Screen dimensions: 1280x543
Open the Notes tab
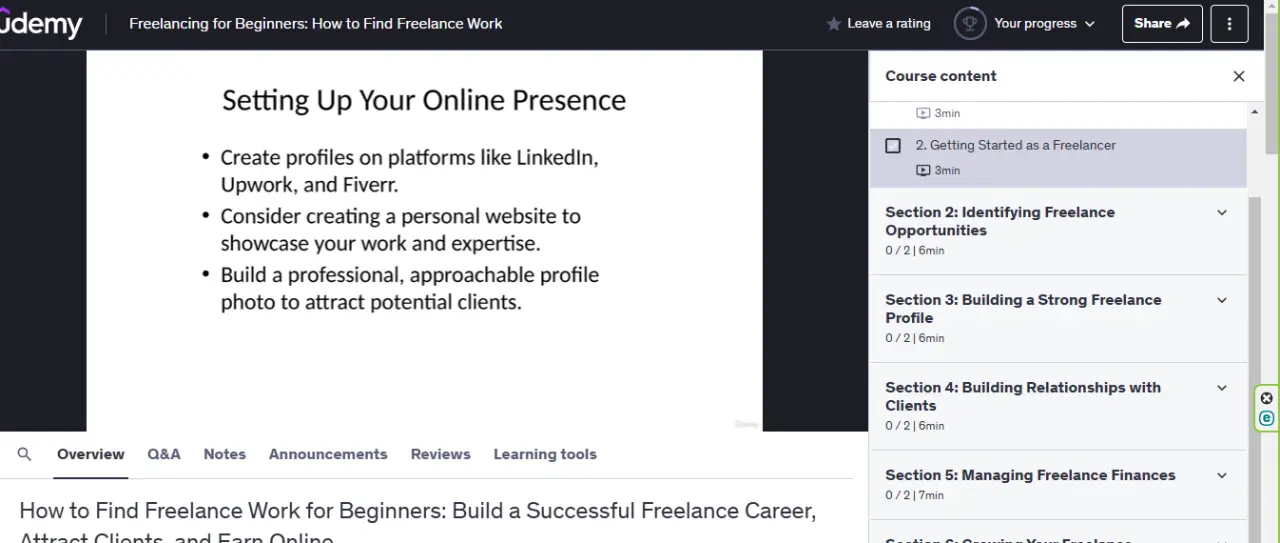[224, 454]
